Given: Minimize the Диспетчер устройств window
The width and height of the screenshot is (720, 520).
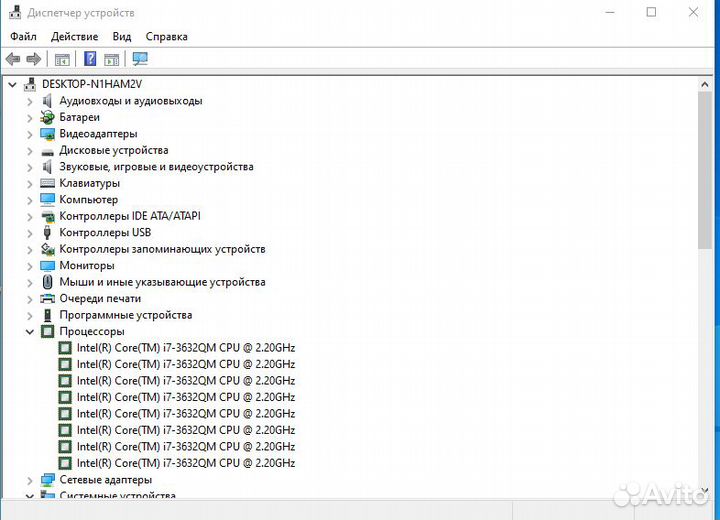Looking at the screenshot, I should pos(610,12).
